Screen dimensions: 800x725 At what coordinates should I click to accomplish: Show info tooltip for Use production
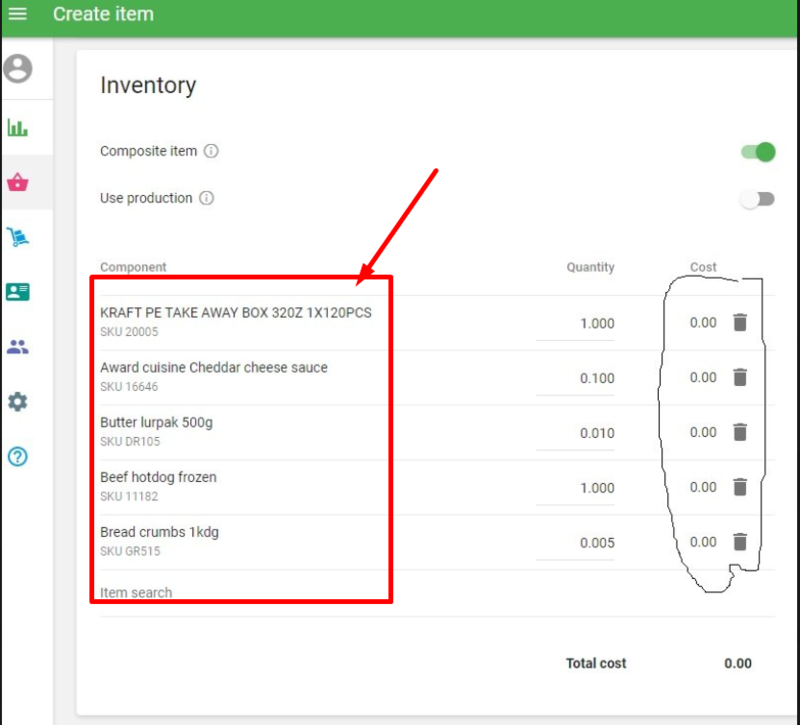click(206, 198)
